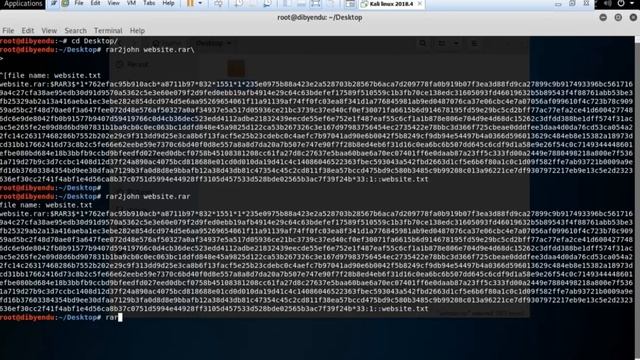Close the root@dibyendu terminal window
Screen dimensions: 640x360
(633, 18)
